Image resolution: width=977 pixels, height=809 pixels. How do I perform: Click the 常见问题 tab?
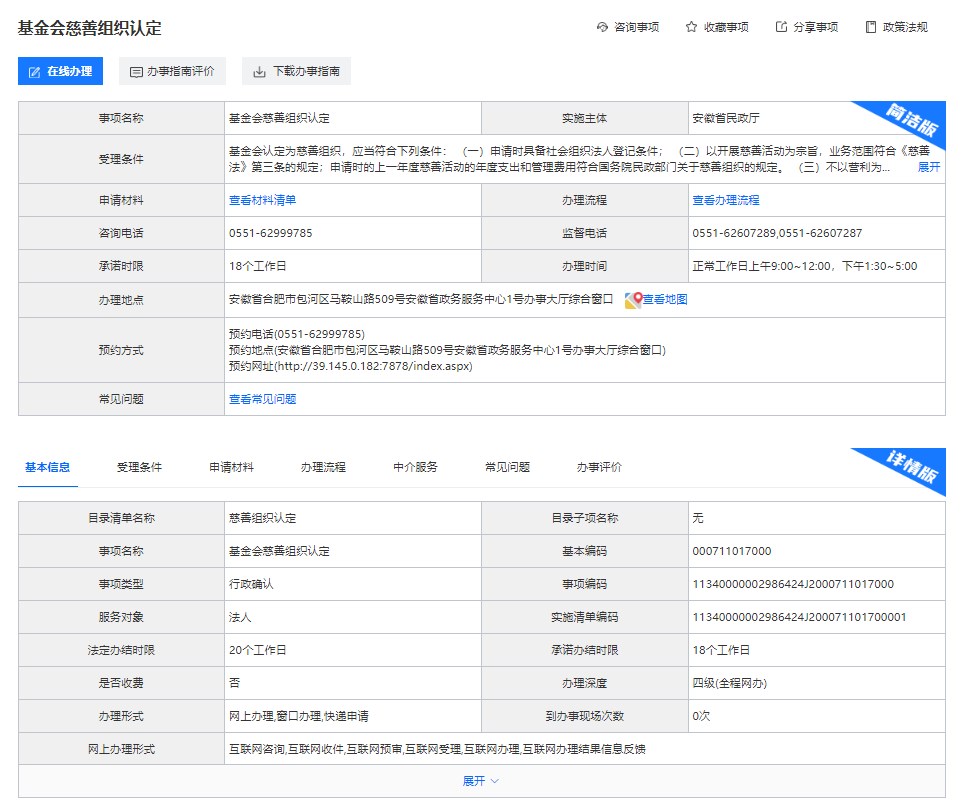(x=507, y=467)
